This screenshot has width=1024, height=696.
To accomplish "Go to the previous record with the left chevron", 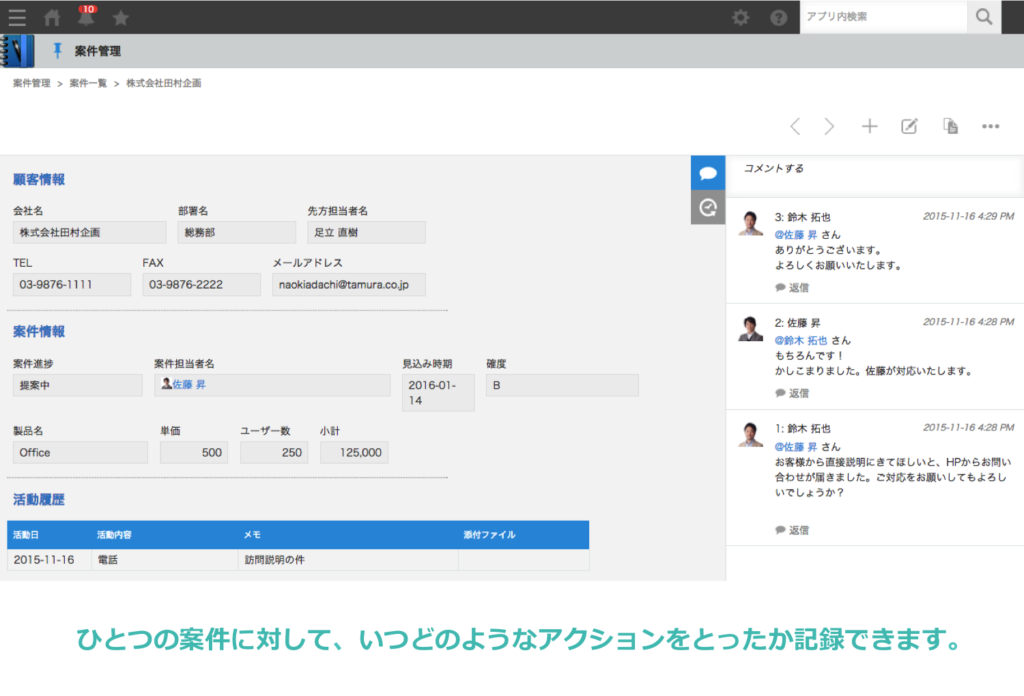I will point(795,126).
